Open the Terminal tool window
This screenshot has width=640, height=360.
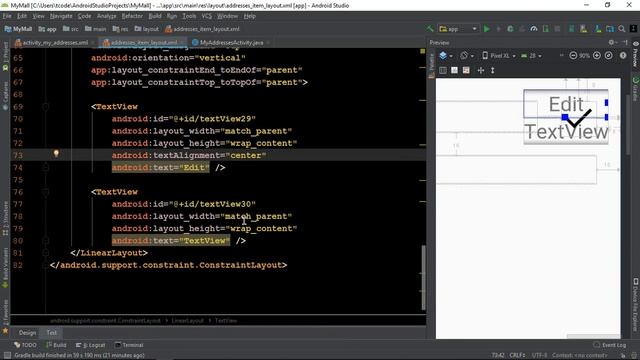129,345
